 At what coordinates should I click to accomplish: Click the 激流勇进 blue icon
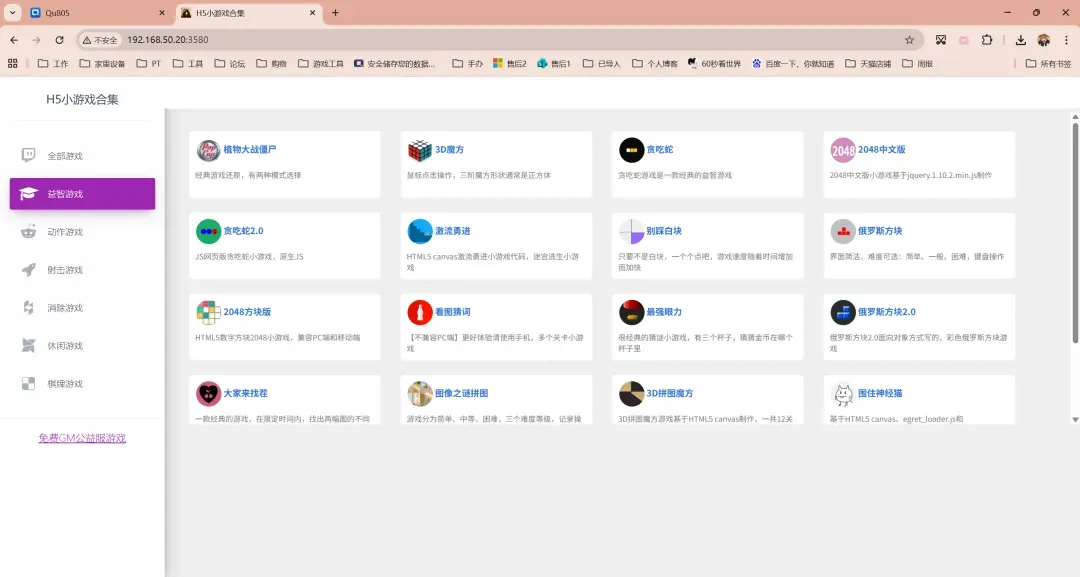(x=420, y=231)
